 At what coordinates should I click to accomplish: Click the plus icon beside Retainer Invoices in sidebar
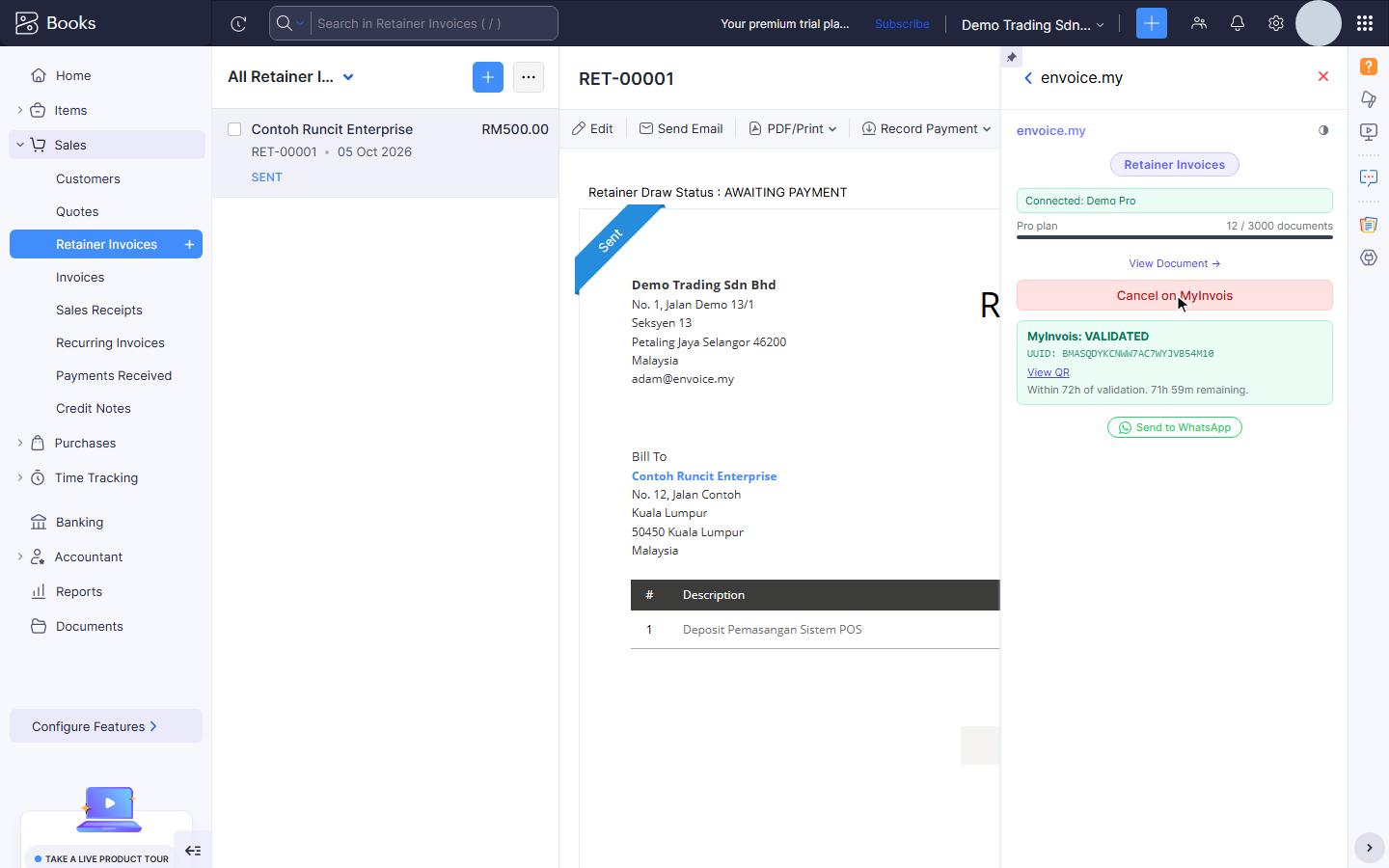click(190, 245)
